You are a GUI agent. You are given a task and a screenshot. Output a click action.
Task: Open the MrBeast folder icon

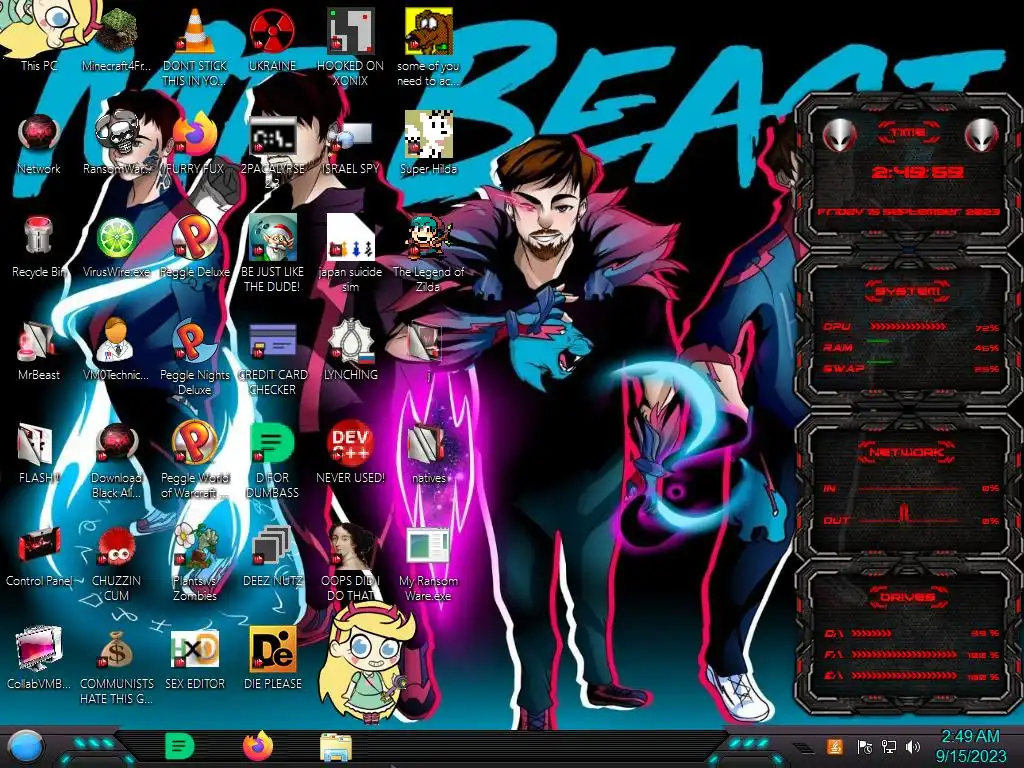coord(39,341)
